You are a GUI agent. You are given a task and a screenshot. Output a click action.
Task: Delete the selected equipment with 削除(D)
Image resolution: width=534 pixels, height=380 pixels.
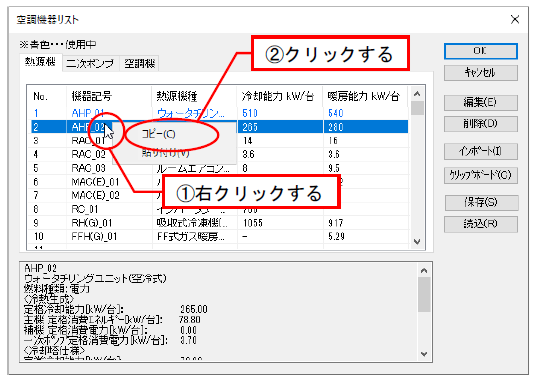point(481,124)
